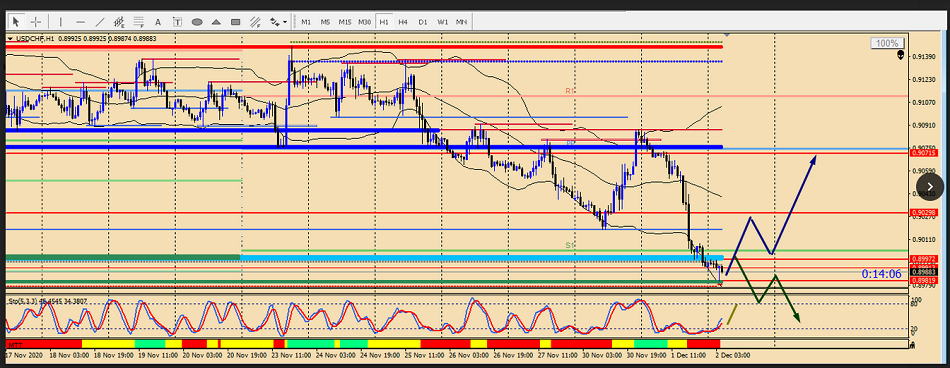
Task: Choose the text label tool
Action: click(x=178, y=22)
